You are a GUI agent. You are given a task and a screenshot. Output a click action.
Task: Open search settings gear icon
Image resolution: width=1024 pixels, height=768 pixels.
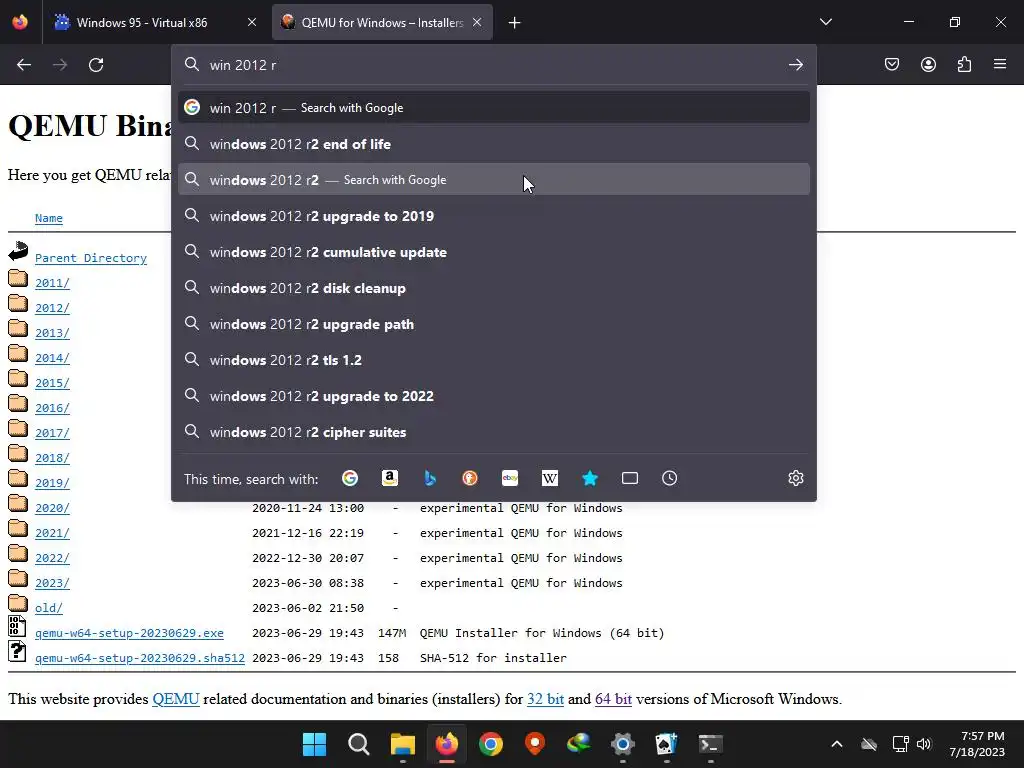[x=795, y=478]
